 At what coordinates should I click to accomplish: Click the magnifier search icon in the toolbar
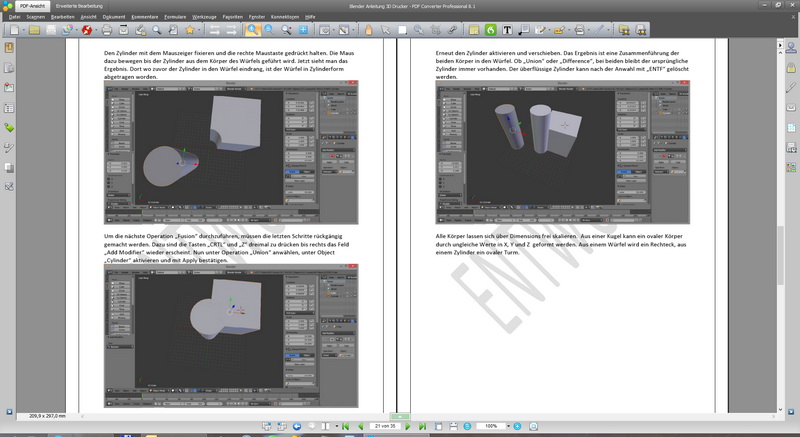[x=157, y=30]
